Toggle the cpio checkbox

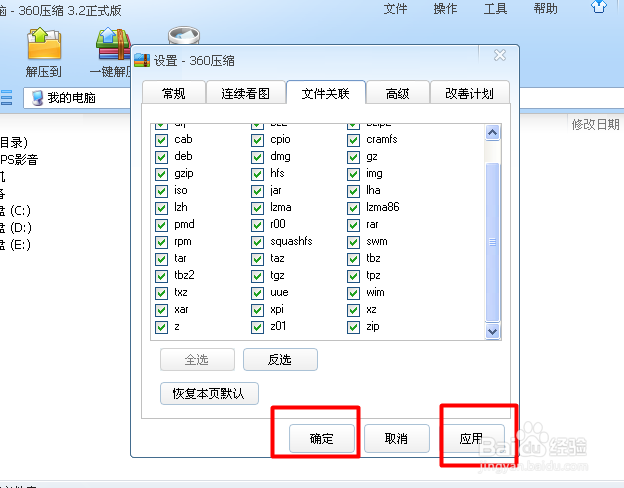click(257, 140)
